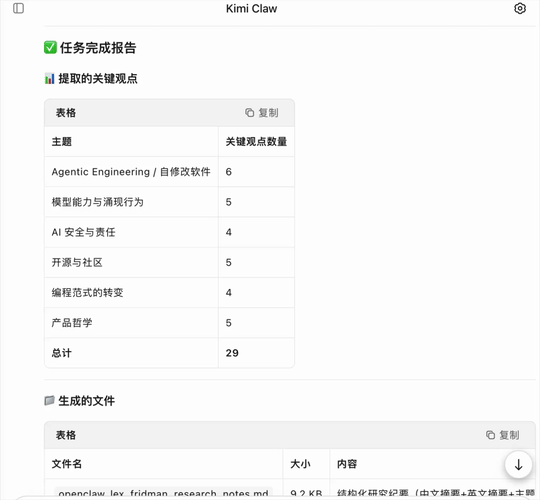Click the folder emoji beside 生成的文件
The height and width of the screenshot is (500, 540).
(49, 400)
